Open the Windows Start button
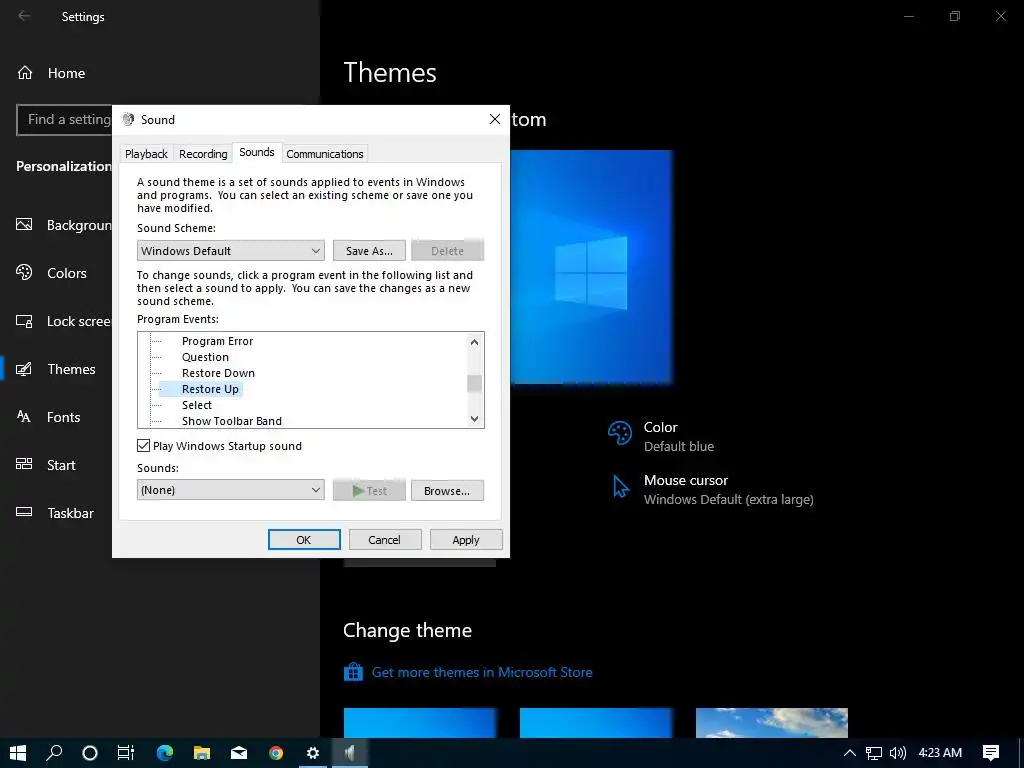 tap(18, 753)
